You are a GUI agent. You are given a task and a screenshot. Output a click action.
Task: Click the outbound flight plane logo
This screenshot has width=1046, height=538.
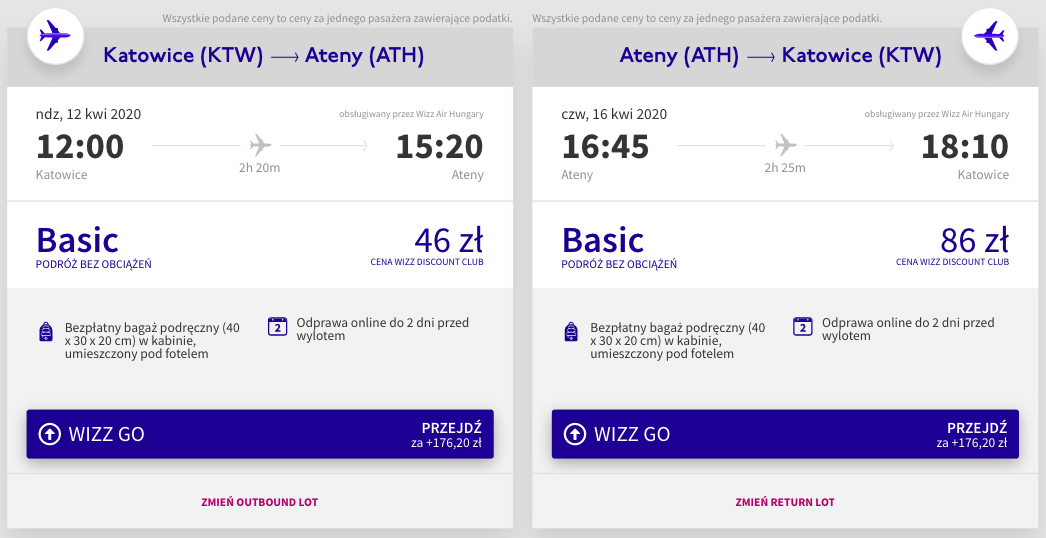point(55,37)
